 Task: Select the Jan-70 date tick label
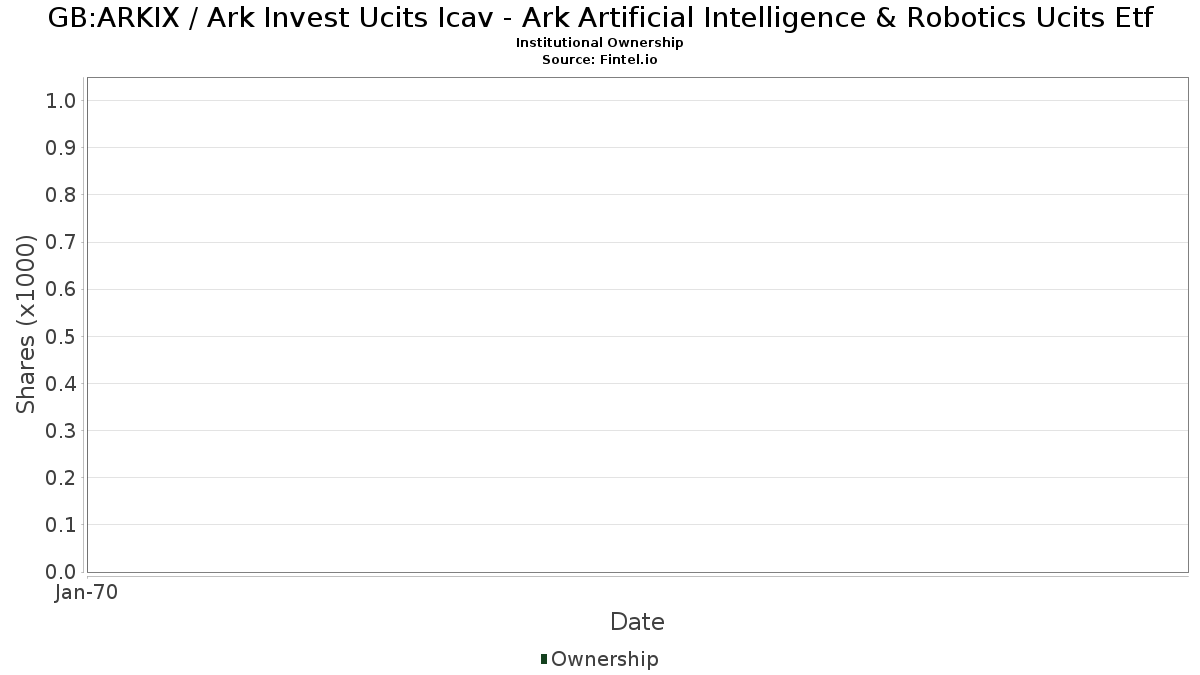tap(87, 593)
